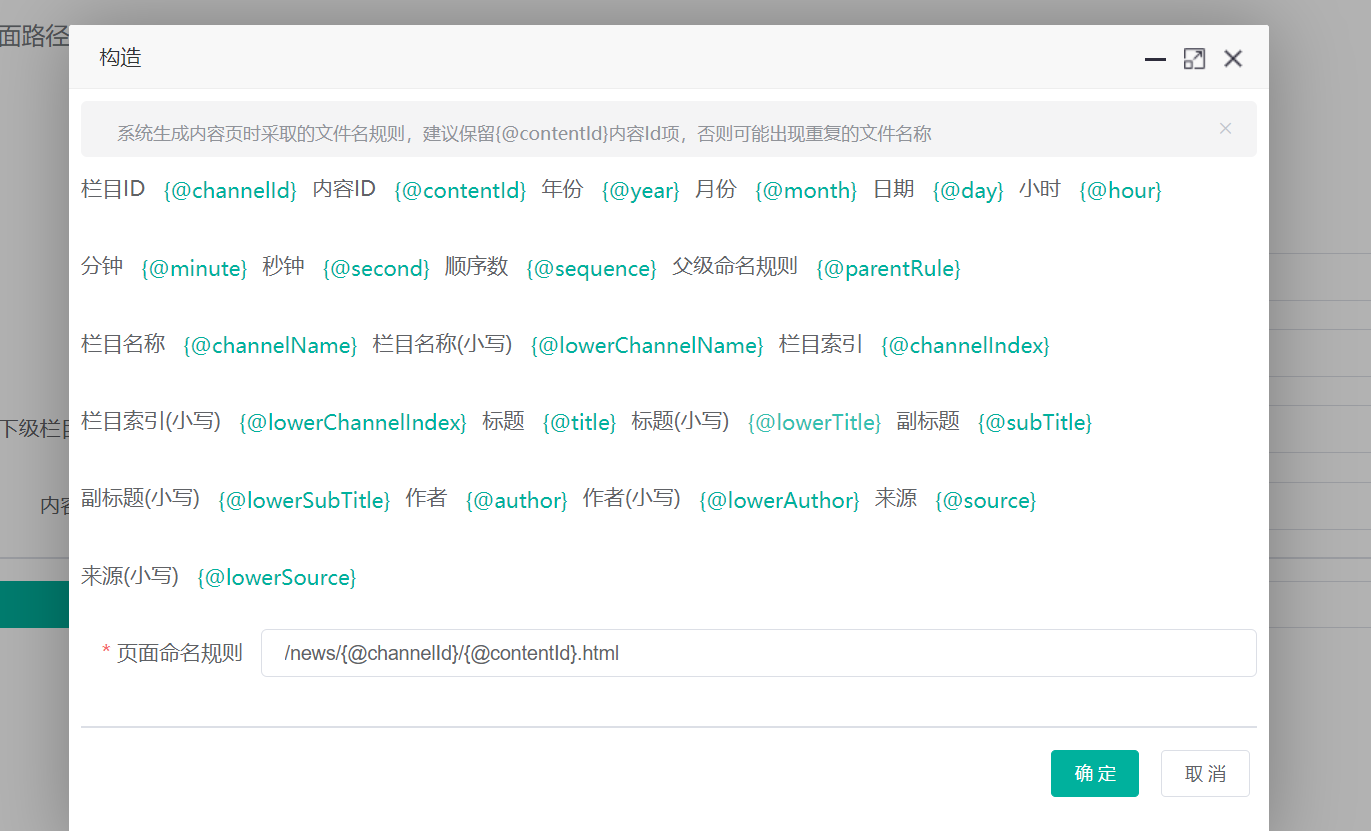Viewport: 1371px width, 831px height.
Task: Dismiss the file naming hint banner
Action: tap(1225, 128)
